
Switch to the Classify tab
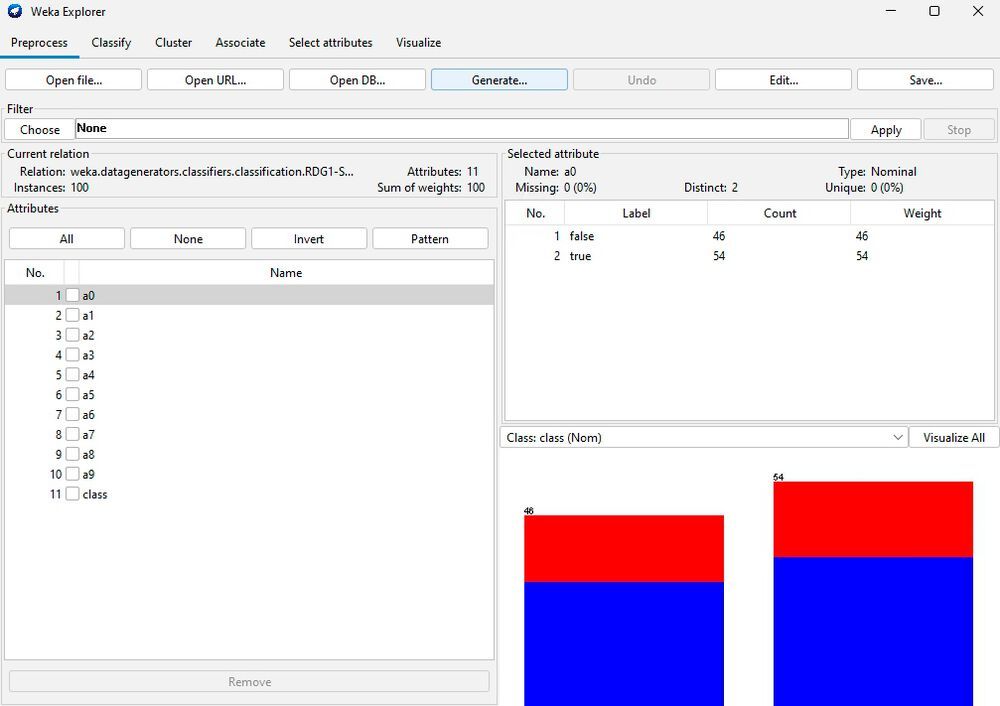coord(111,43)
